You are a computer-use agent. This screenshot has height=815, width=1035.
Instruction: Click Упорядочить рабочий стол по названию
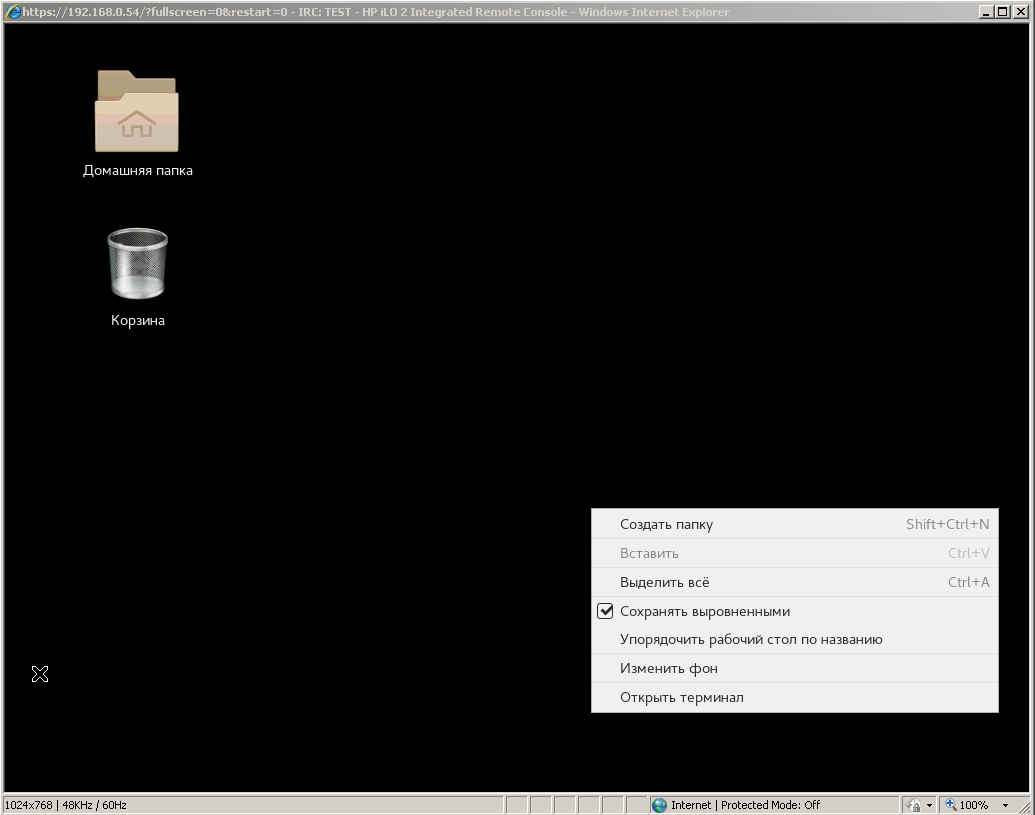(x=751, y=639)
